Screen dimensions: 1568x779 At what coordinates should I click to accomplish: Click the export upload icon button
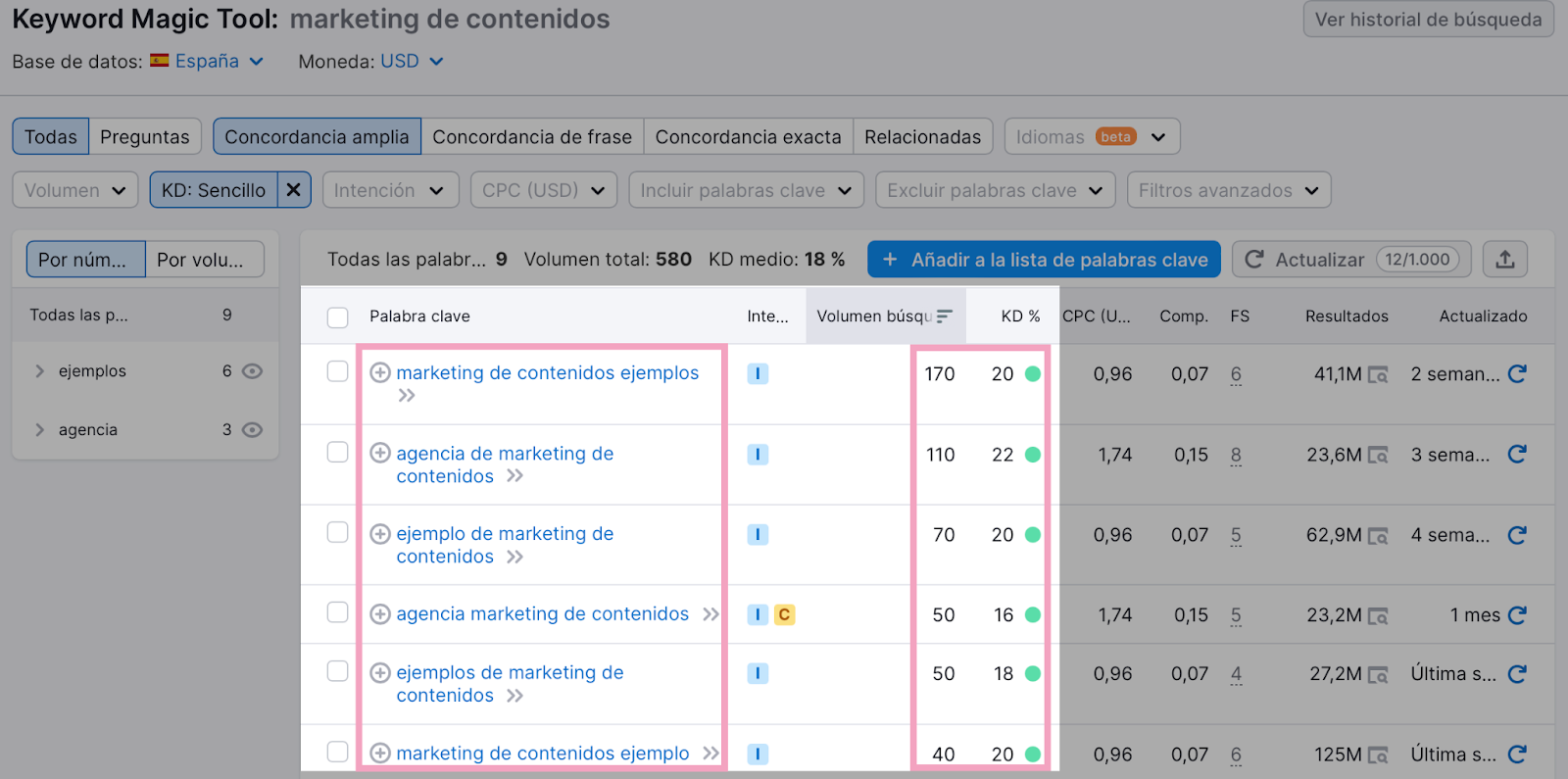click(x=1505, y=260)
